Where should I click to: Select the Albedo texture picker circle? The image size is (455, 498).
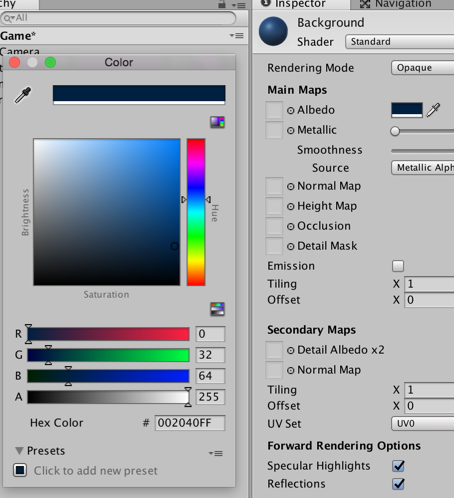pyautogui.click(x=291, y=110)
